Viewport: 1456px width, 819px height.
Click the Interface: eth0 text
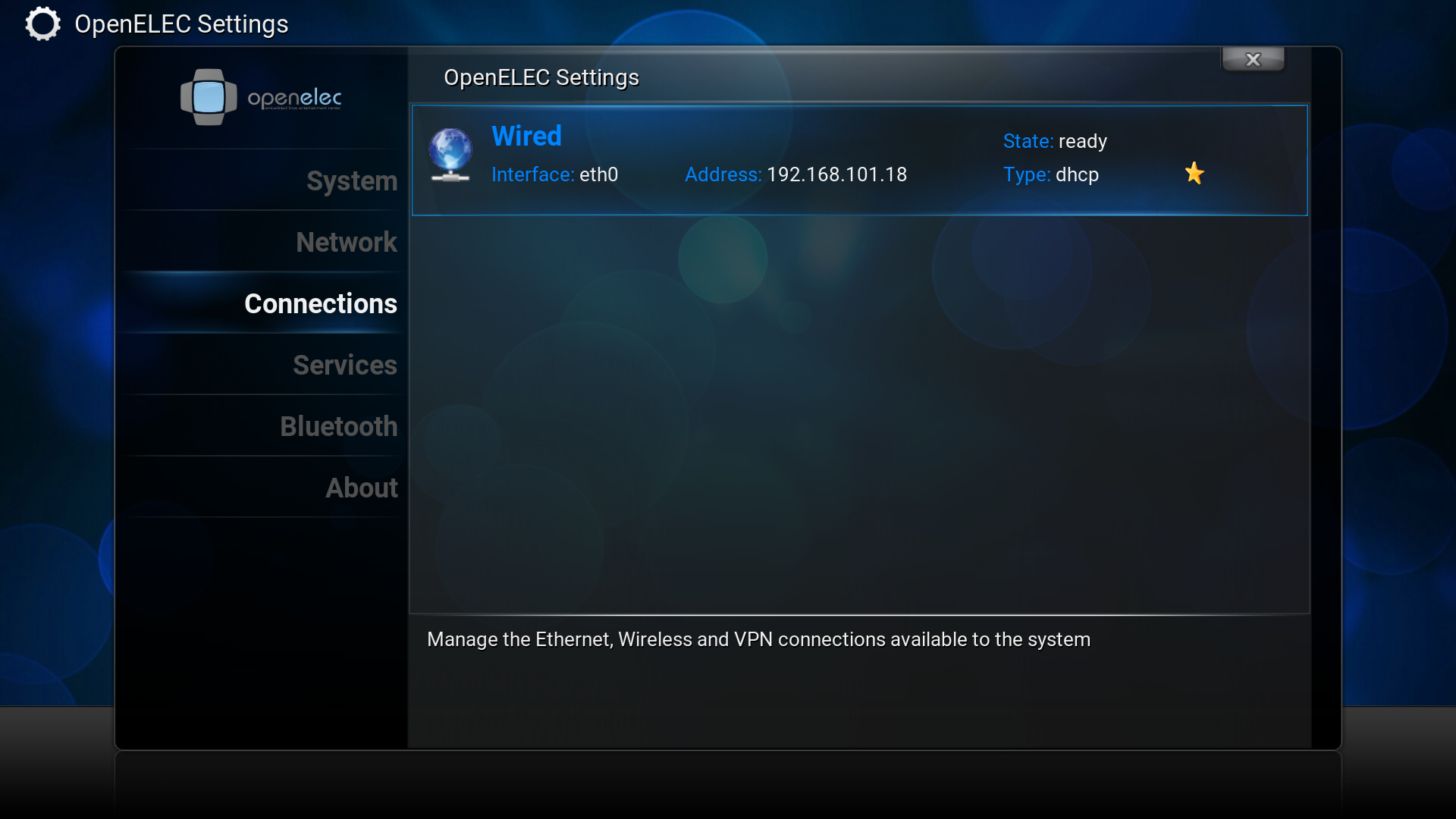555,174
